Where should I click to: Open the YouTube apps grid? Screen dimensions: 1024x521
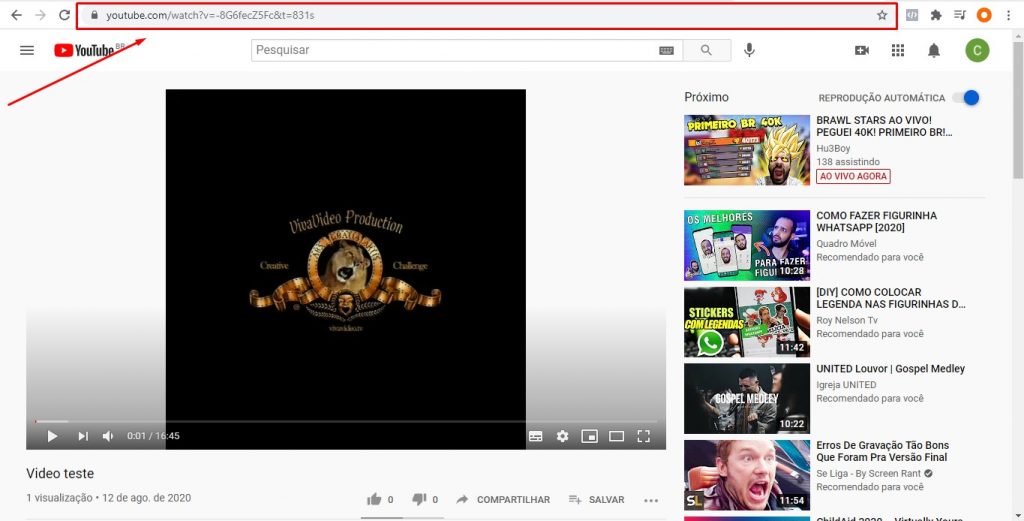click(898, 50)
